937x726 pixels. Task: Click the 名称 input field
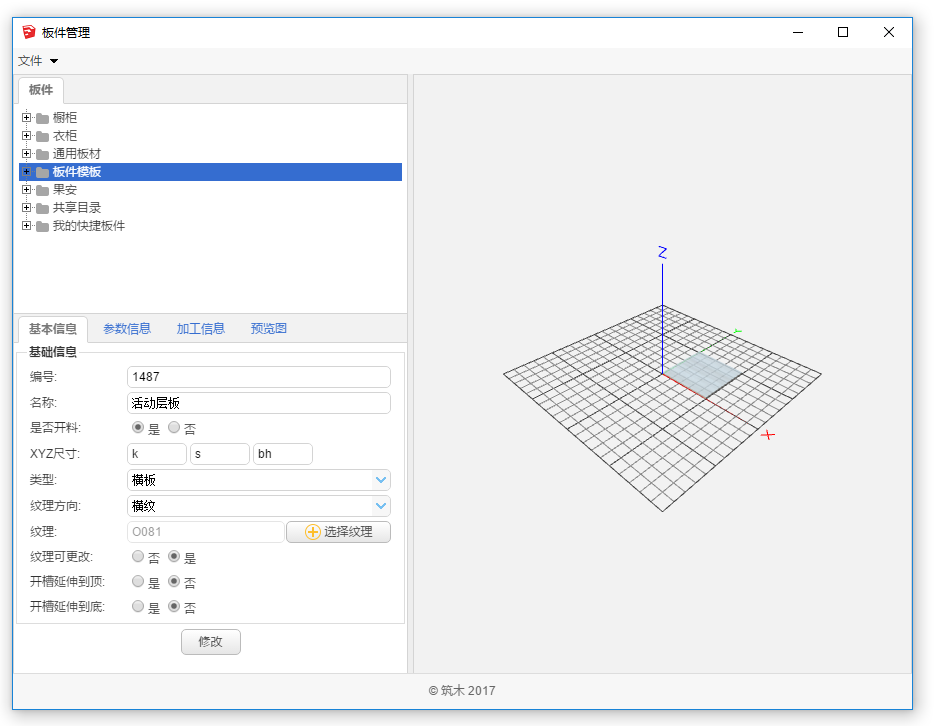259,403
